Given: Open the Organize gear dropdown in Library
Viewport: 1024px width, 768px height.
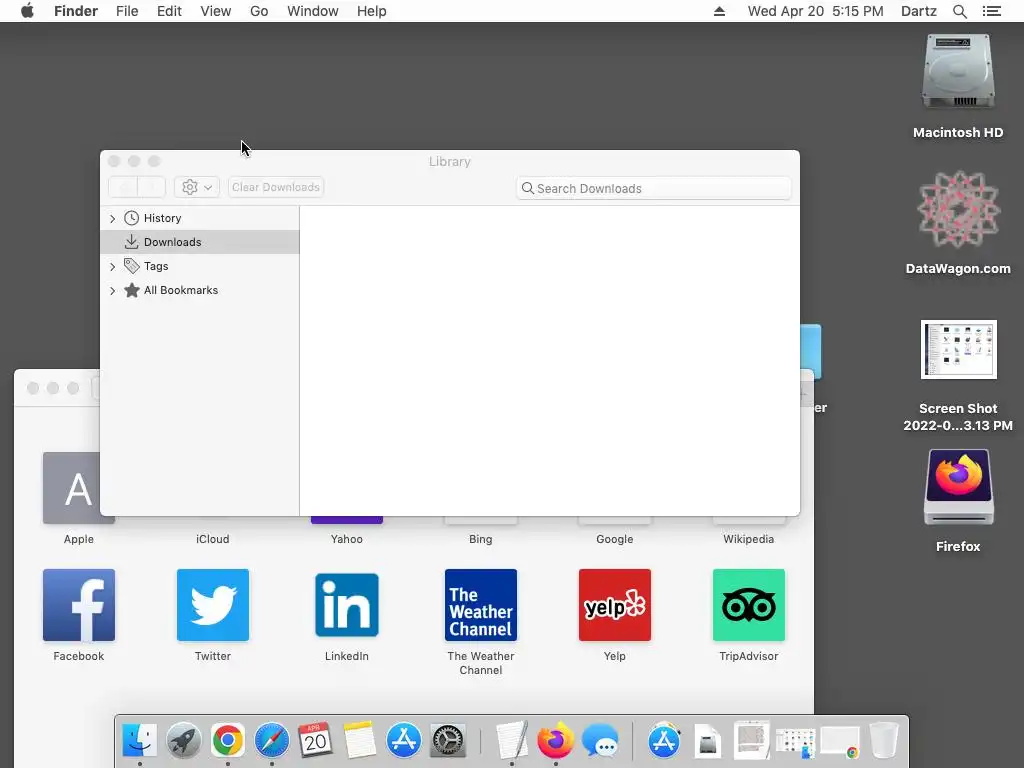Looking at the screenshot, I should point(197,187).
